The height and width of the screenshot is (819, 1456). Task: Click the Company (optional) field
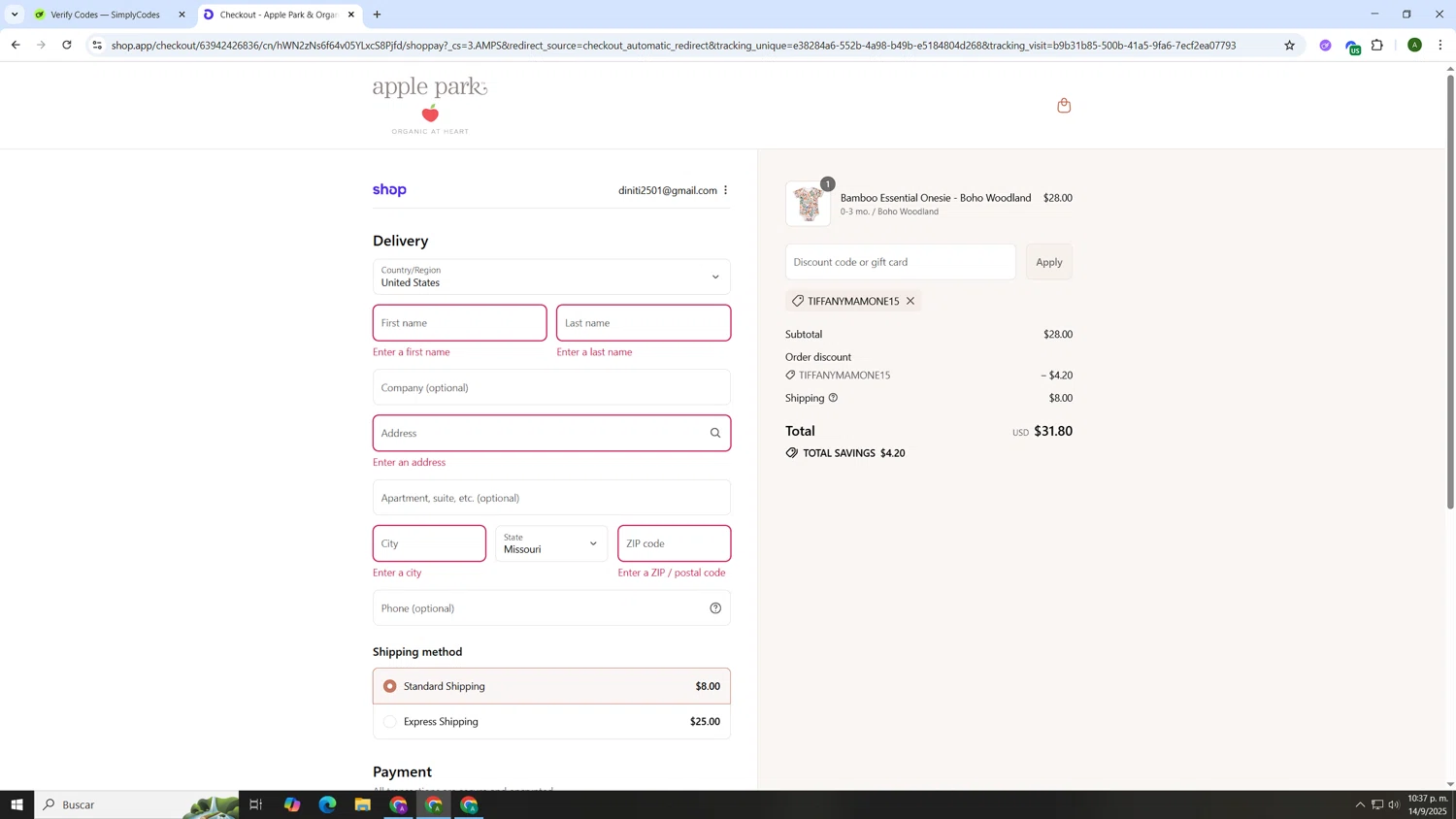(551, 387)
